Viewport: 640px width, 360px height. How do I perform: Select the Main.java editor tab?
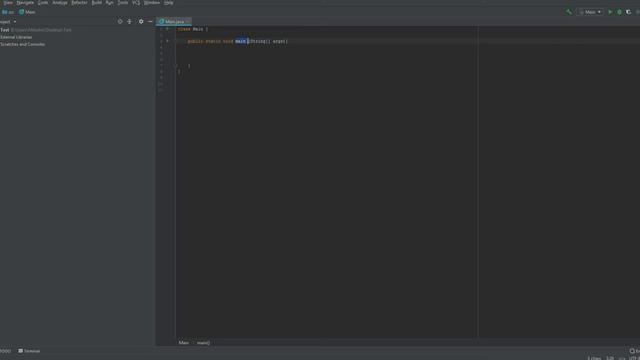[x=174, y=21]
